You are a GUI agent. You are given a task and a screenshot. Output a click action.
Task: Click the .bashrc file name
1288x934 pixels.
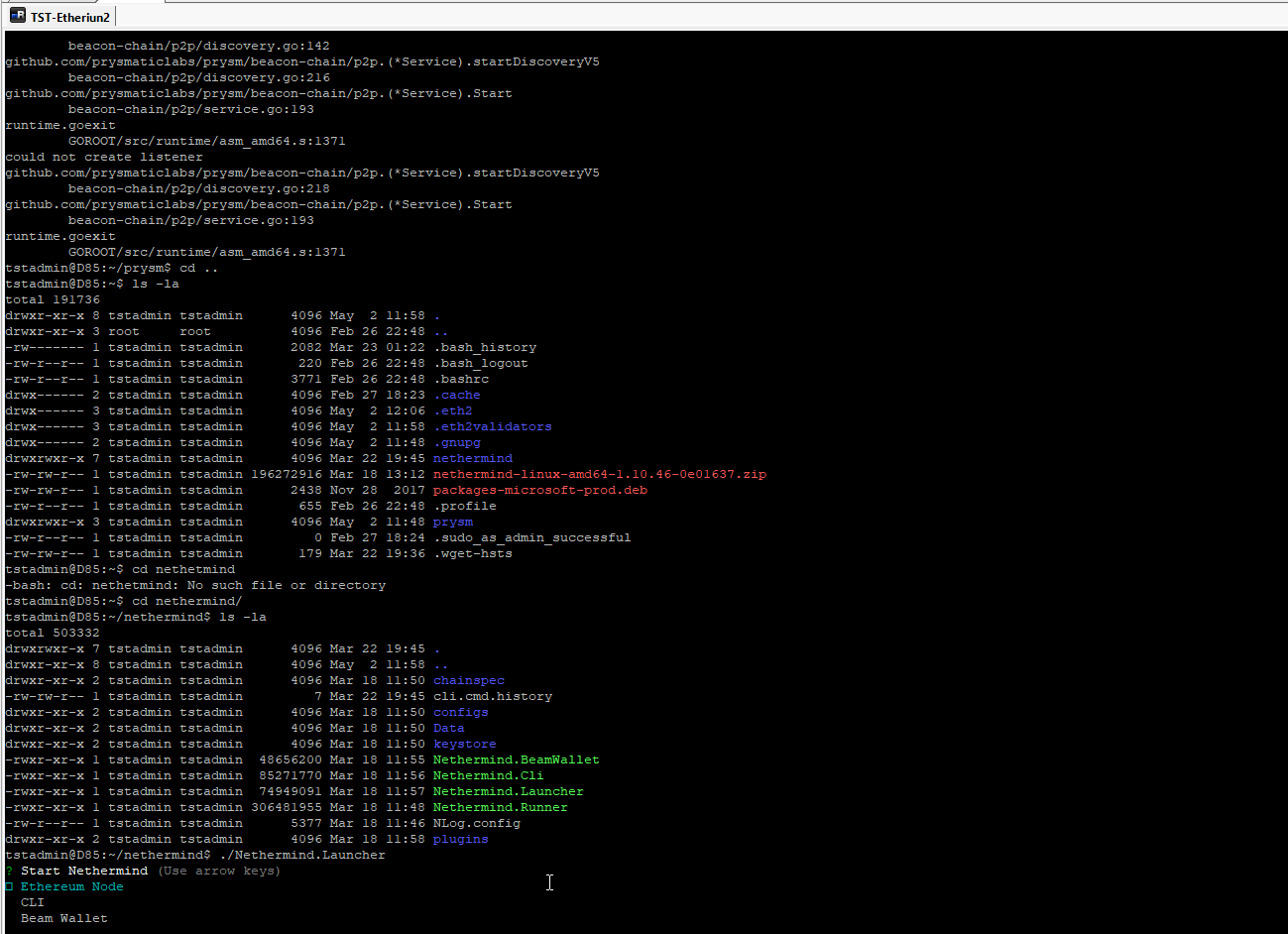click(461, 379)
